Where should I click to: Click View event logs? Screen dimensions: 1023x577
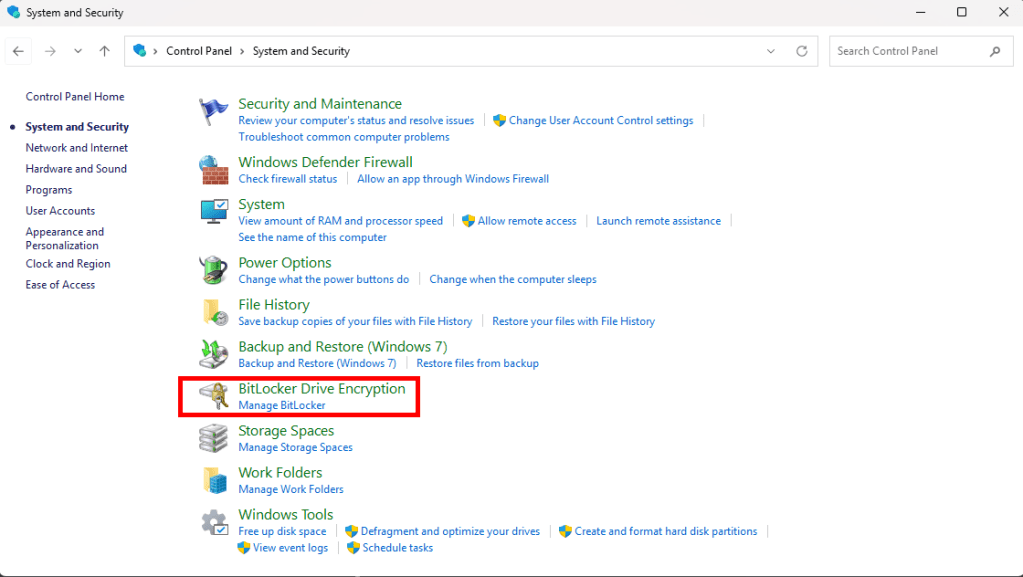(290, 548)
